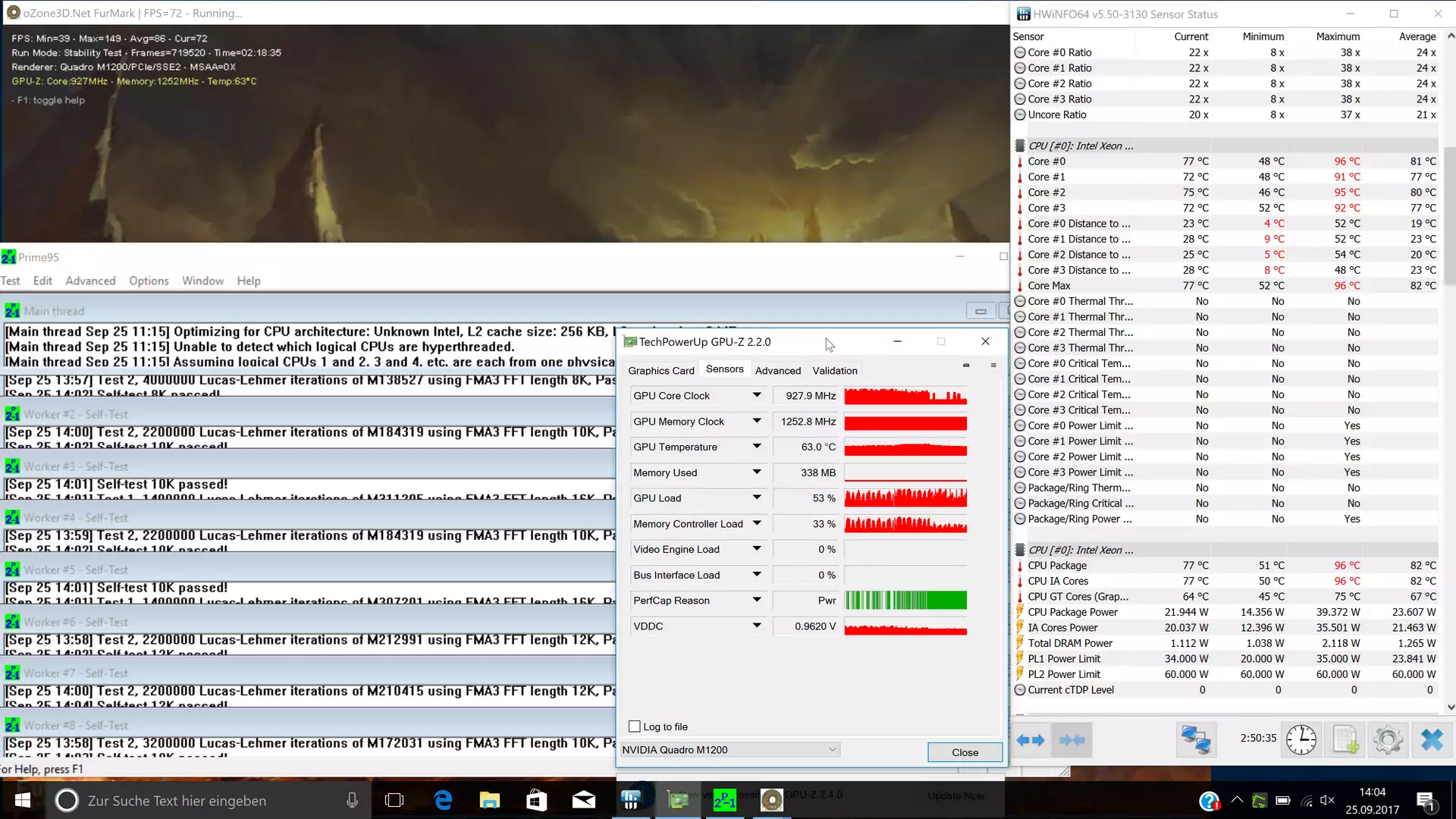Click HWiNFO network computers icon
Image resolution: width=1456 pixels, height=819 pixels.
pyautogui.click(x=1195, y=739)
